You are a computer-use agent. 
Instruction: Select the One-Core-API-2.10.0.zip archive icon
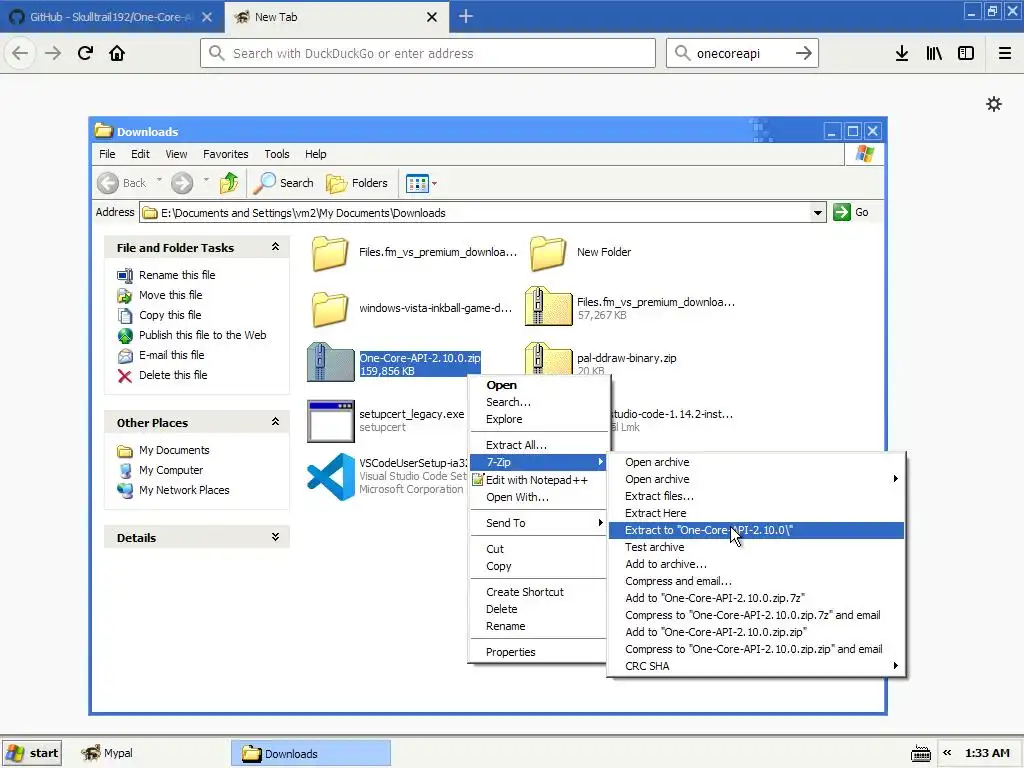click(331, 363)
